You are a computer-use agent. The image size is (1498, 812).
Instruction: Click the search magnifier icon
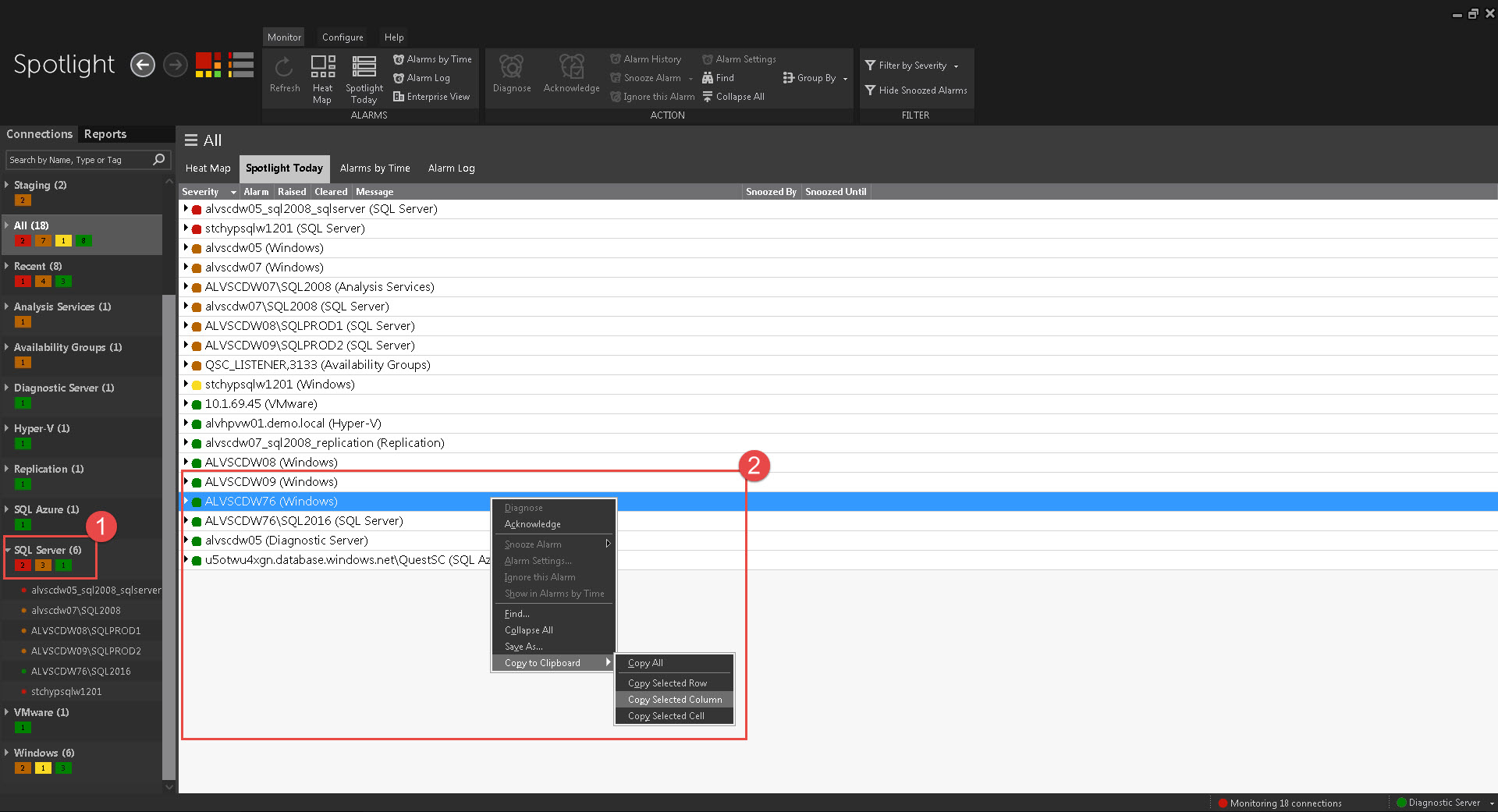coord(159,160)
